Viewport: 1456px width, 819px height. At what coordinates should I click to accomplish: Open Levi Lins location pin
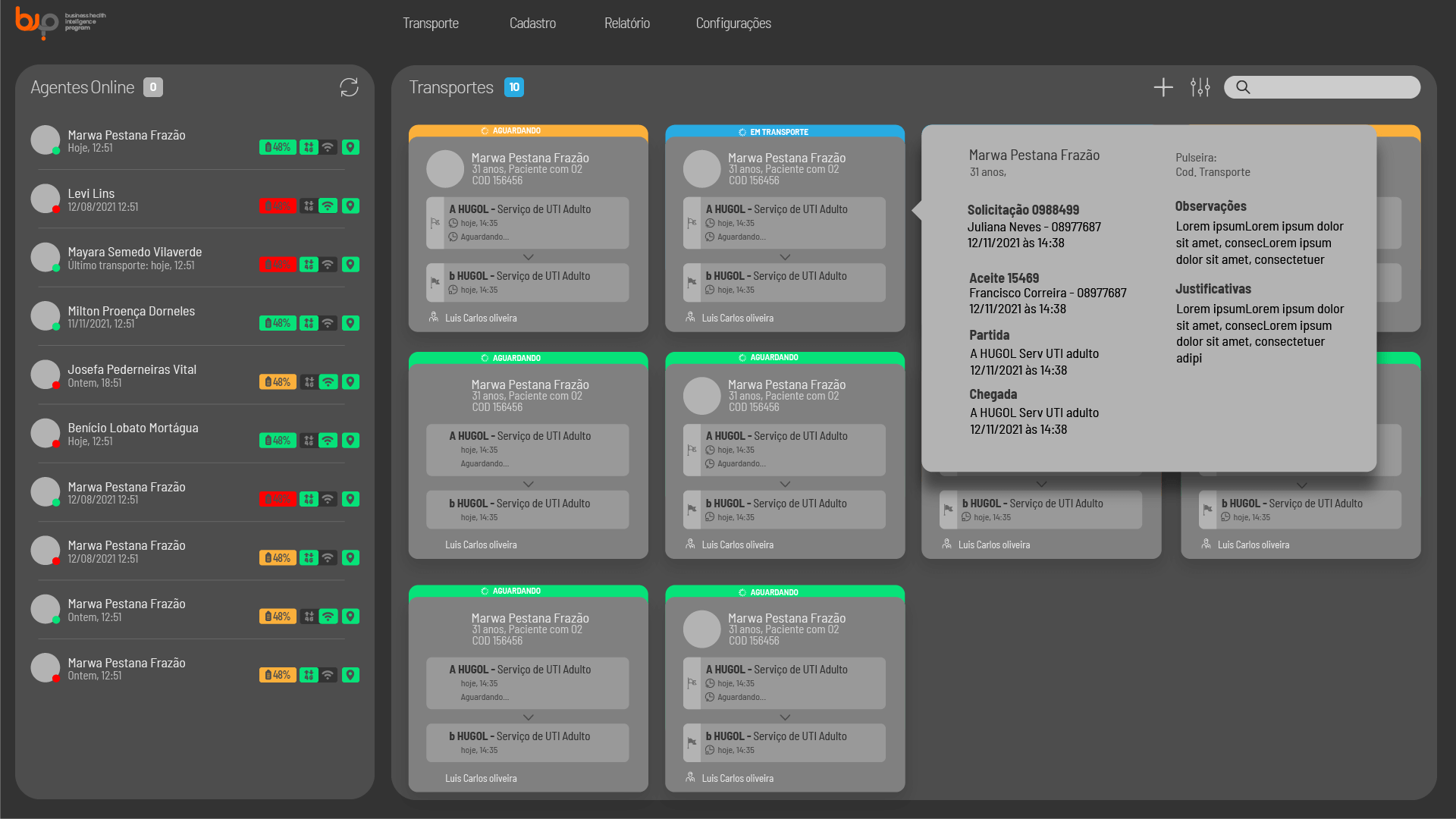pyautogui.click(x=350, y=206)
